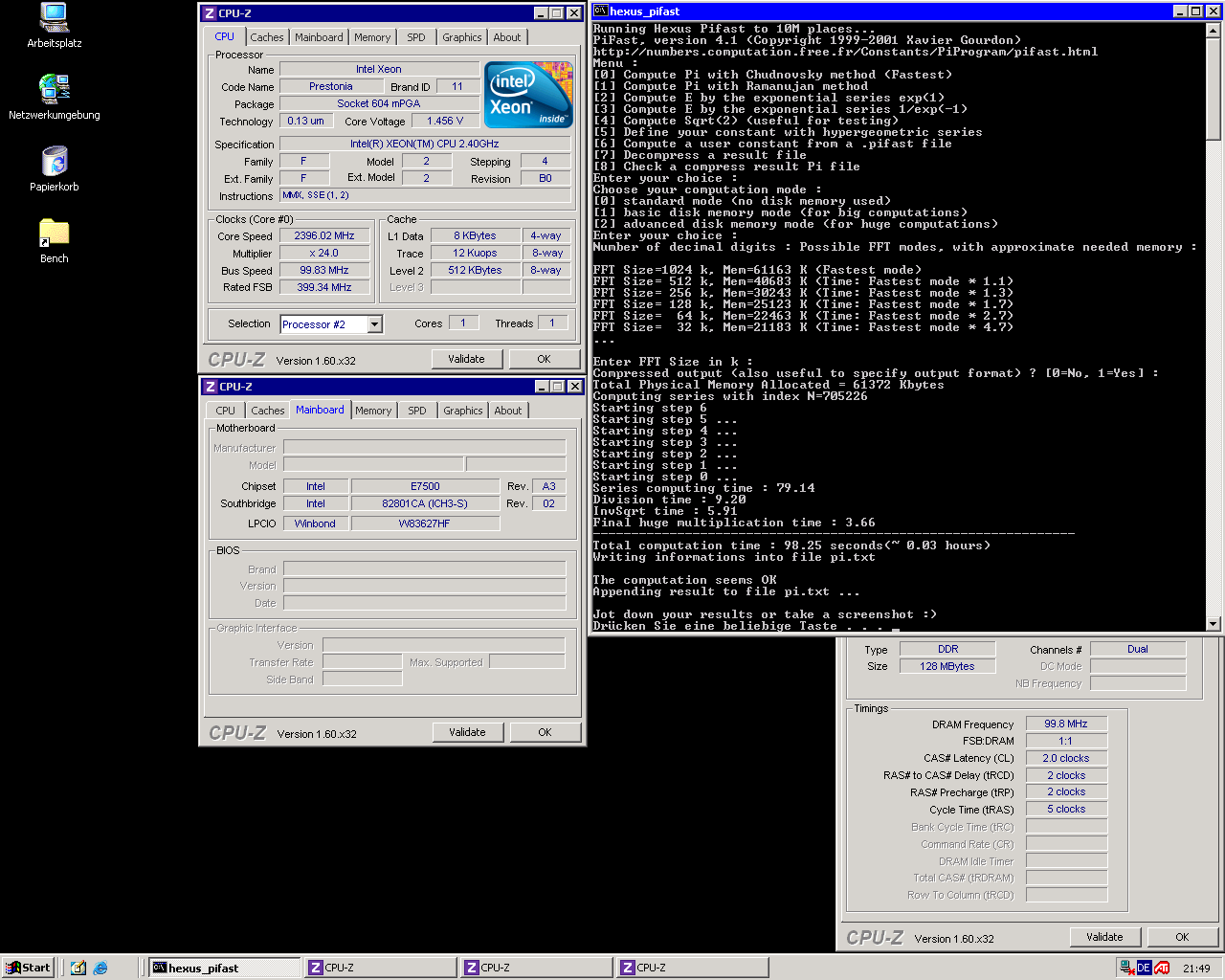The width and height of the screenshot is (1225, 980).
Task: Click Validate in the memory Timings CPU-Z window
Action: [x=1104, y=937]
